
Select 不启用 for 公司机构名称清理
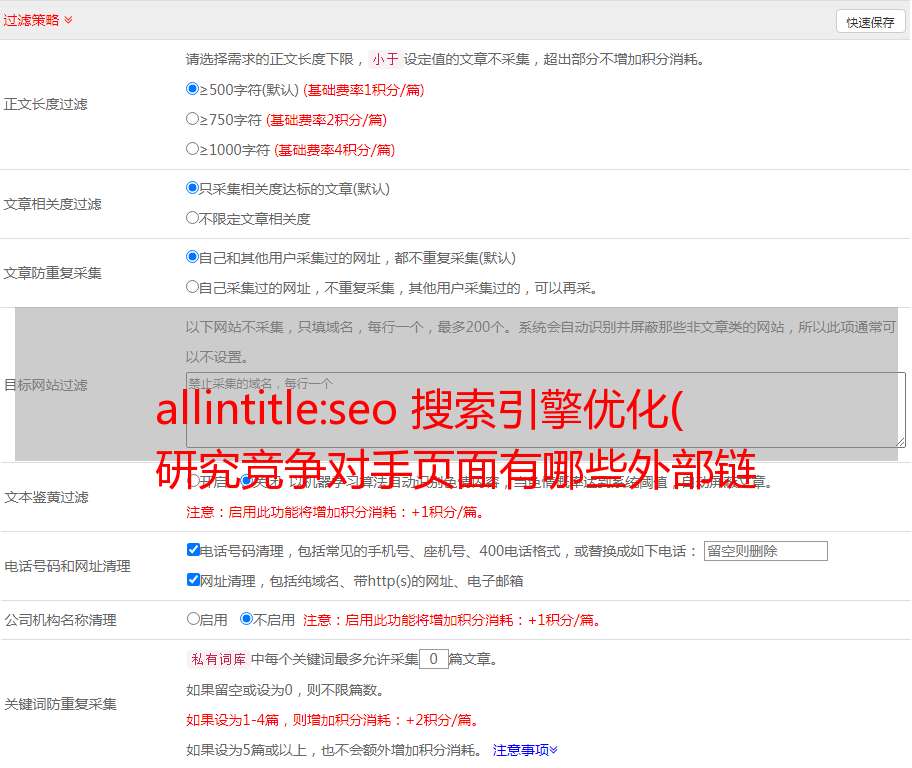(x=247, y=619)
